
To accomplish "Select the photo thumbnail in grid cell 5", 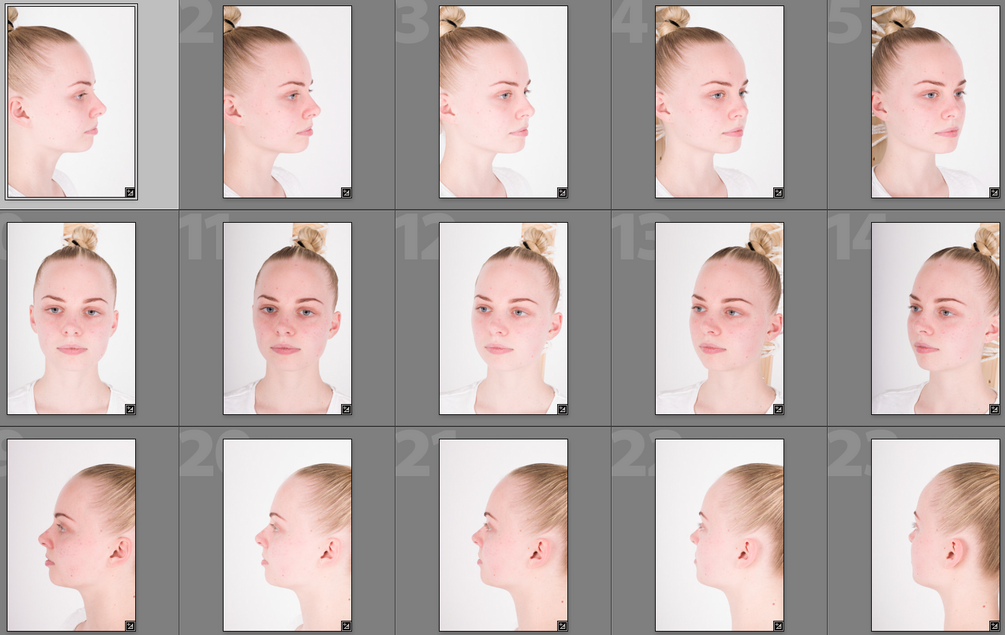I will tap(935, 101).
